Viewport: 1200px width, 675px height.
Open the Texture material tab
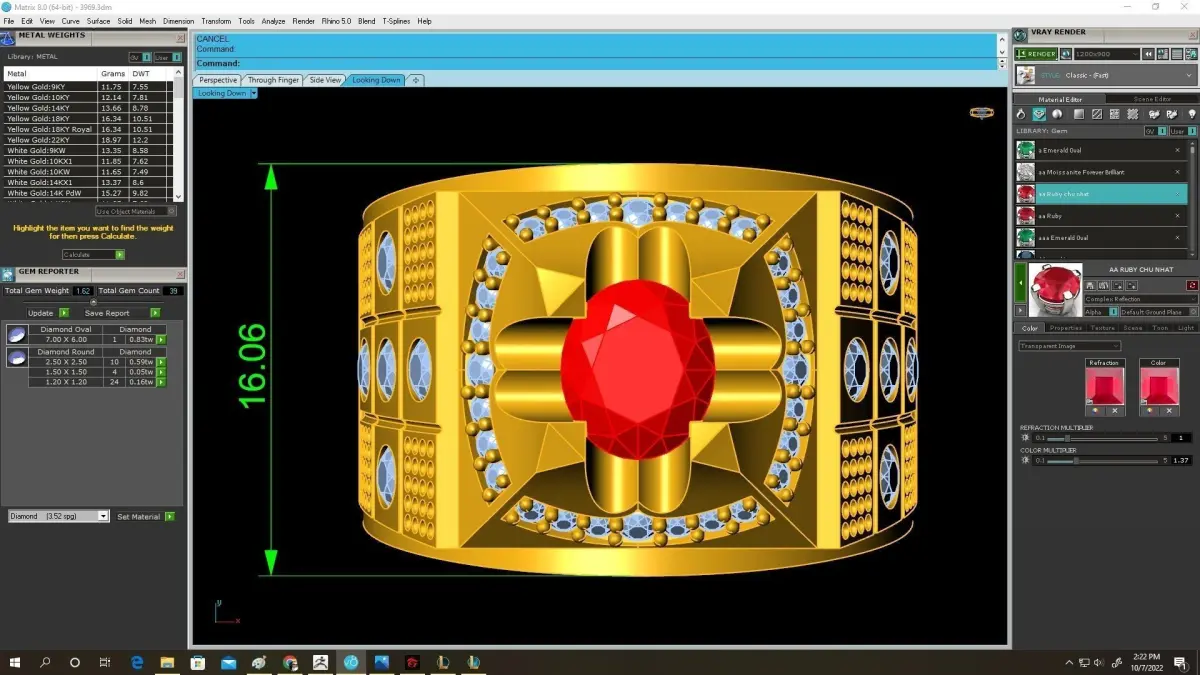1102,328
